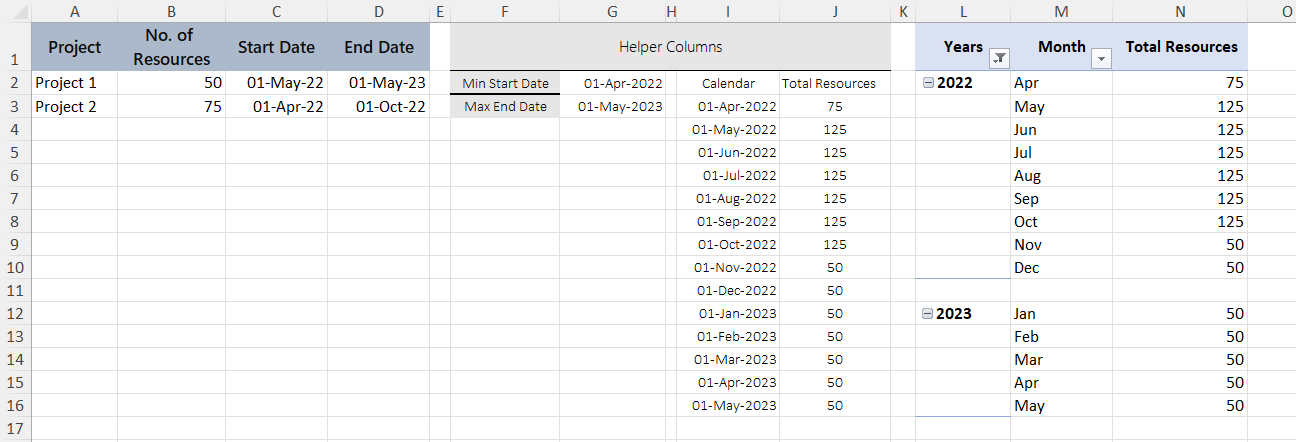This screenshot has height=442, width=1296.
Task: Select calendar date 01-Sep-2022
Action: [728, 221]
